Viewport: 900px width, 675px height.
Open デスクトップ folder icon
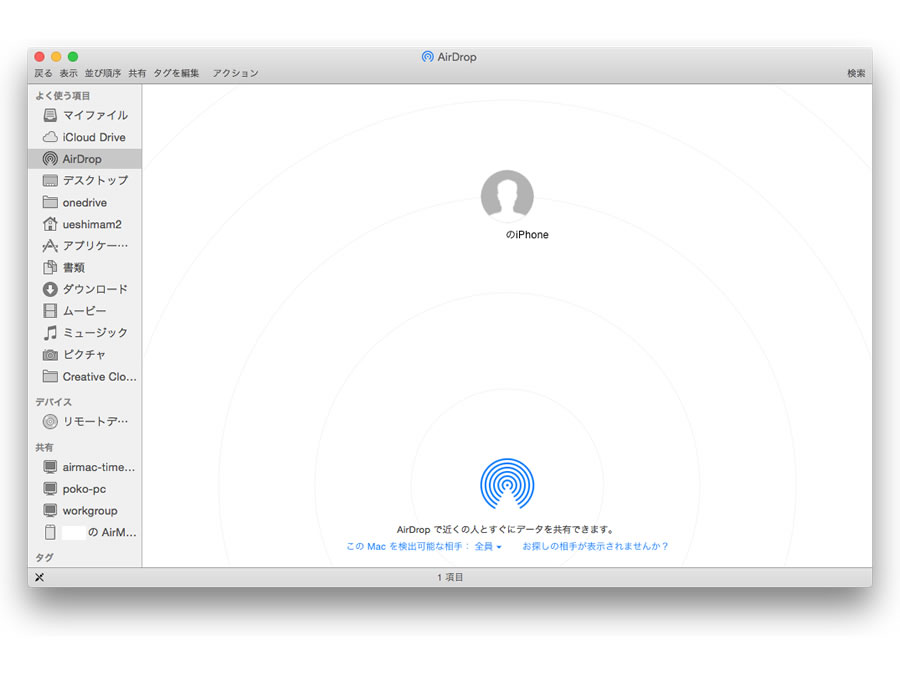[x=51, y=181]
